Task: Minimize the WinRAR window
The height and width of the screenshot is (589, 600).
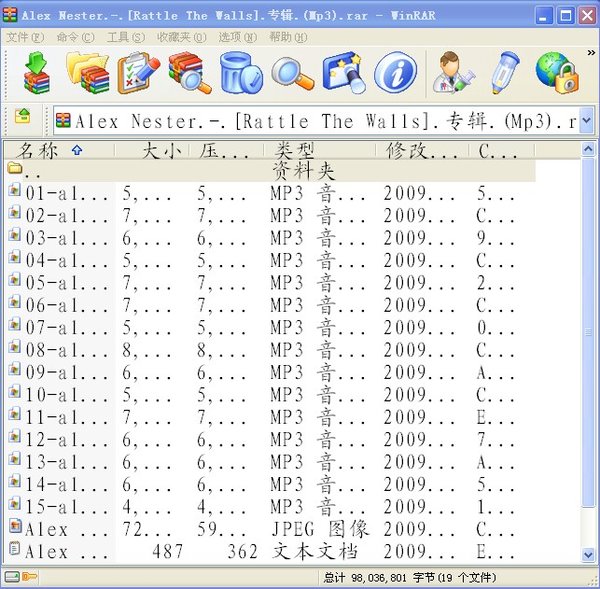Action: pyautogui.click(x=544, y=15)
